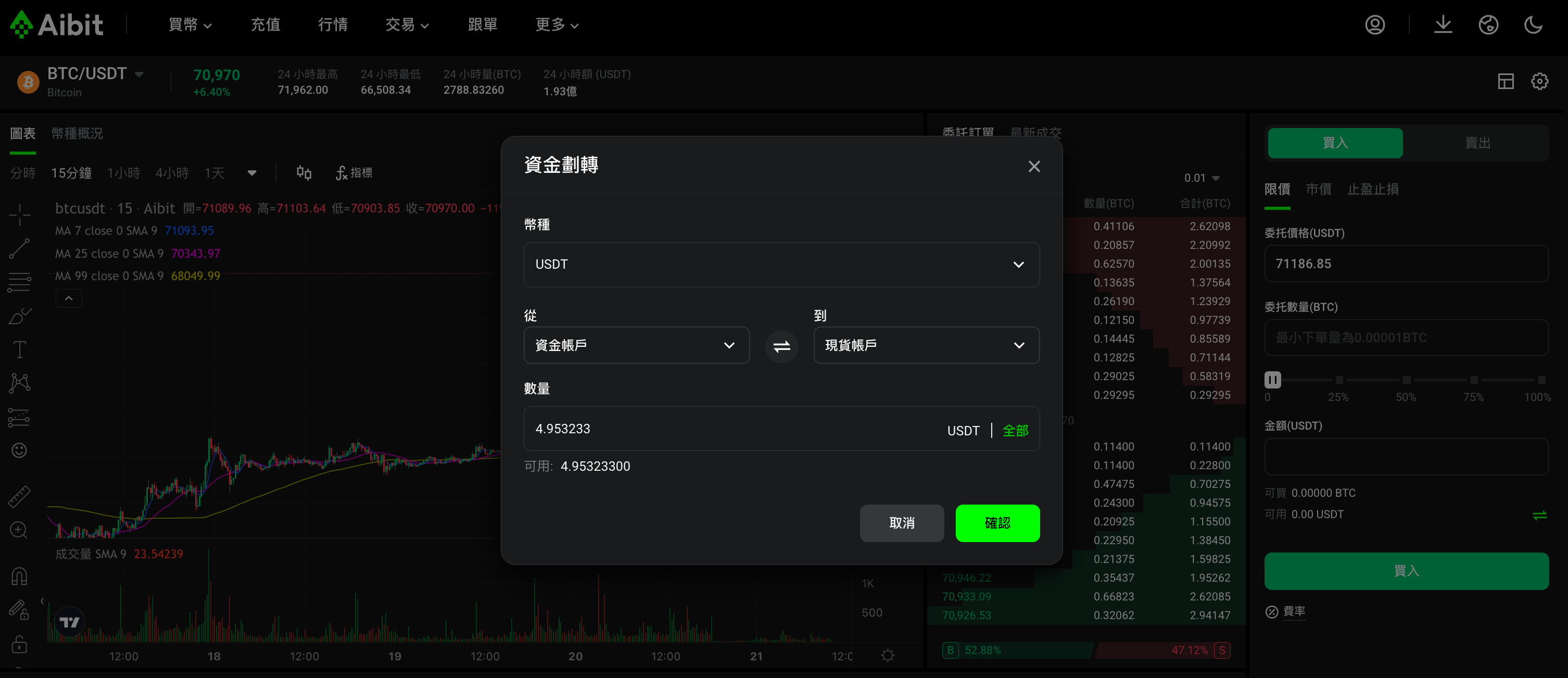Screen dimensions: 1568x678
Task: Click the 費率 fee rate icon
Action: click(x=1272, y=612)
